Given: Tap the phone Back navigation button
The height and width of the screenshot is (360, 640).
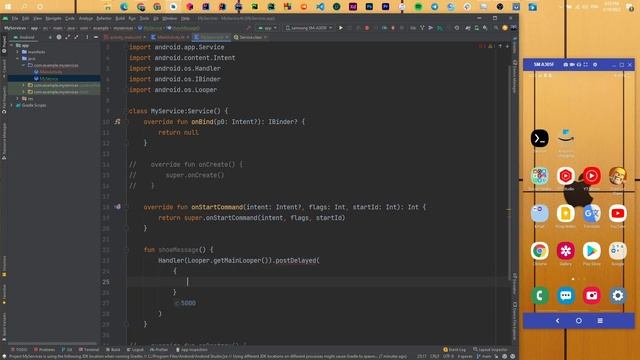Looking at the screenshot, I should click(x=558, y=321).
